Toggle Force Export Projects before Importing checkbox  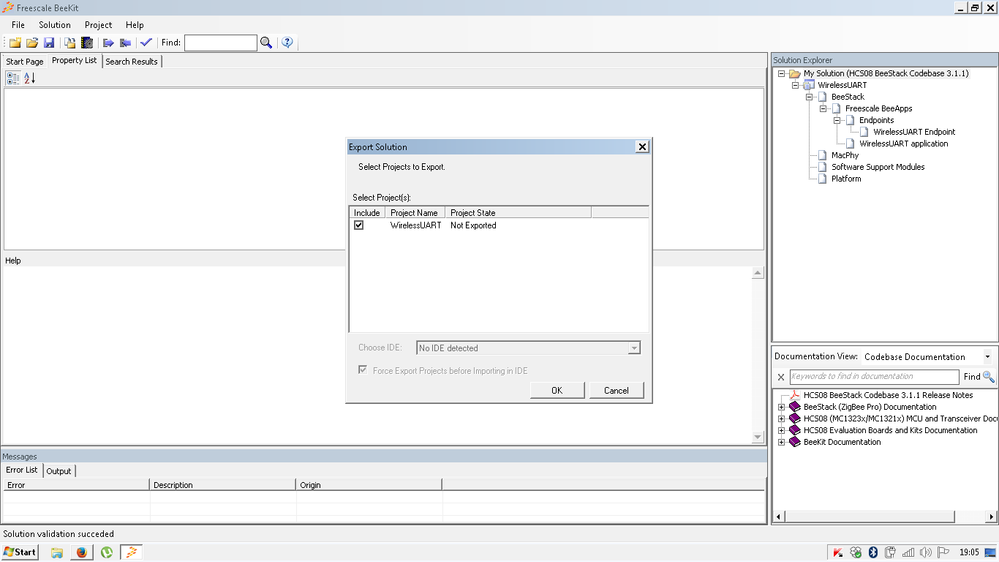click(363, 370)
